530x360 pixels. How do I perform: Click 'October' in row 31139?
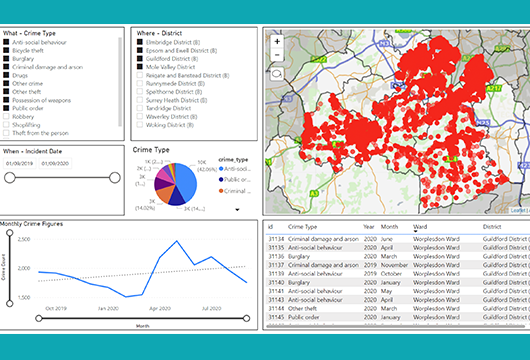click(x=391, y=274)
